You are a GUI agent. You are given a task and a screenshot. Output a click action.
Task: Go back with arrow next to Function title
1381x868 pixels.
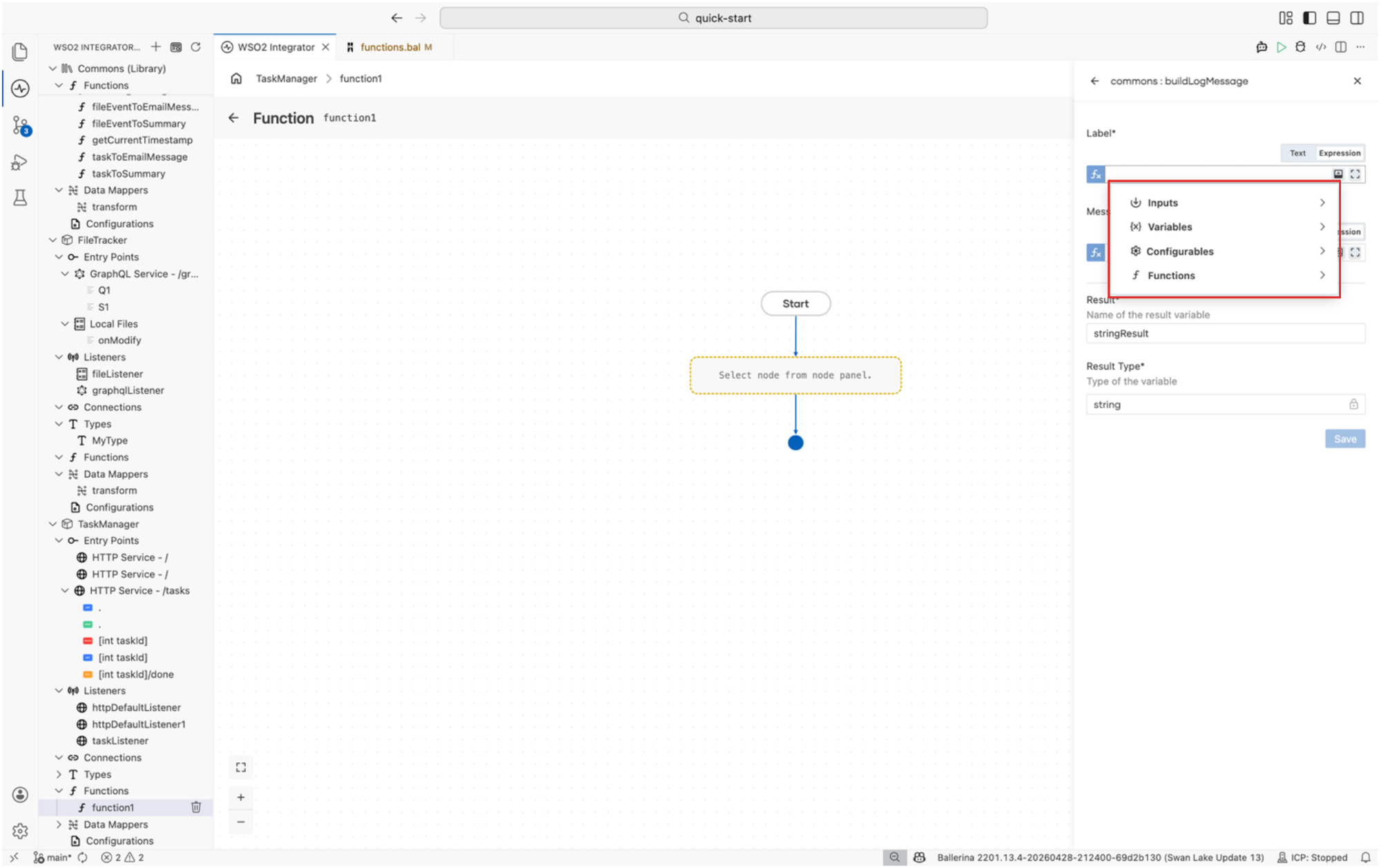tap(233, 118)
